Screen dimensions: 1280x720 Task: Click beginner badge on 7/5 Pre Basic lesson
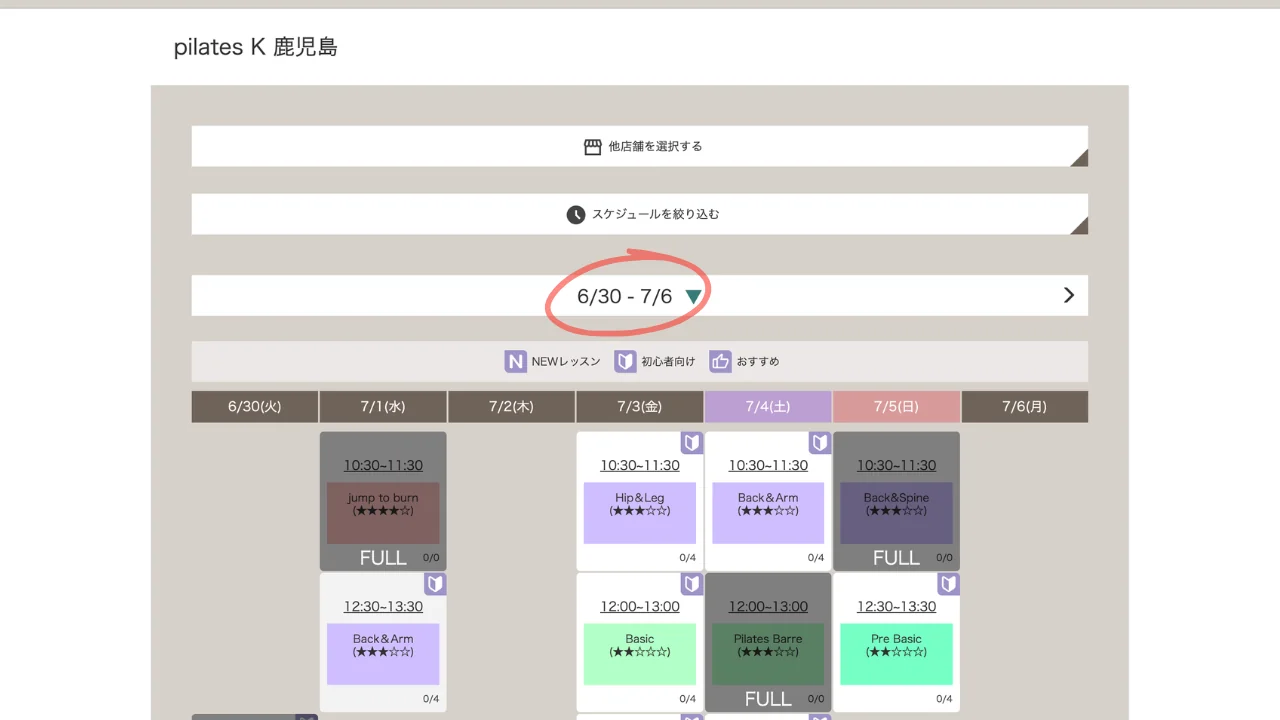[948, 584]
